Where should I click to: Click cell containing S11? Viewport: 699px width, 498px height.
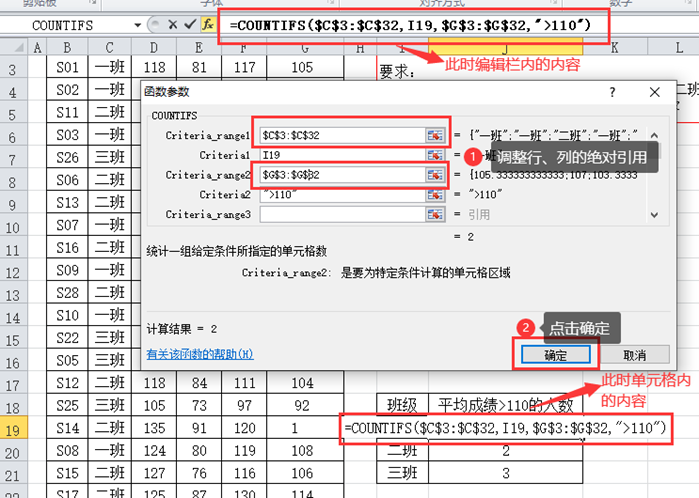67,112
